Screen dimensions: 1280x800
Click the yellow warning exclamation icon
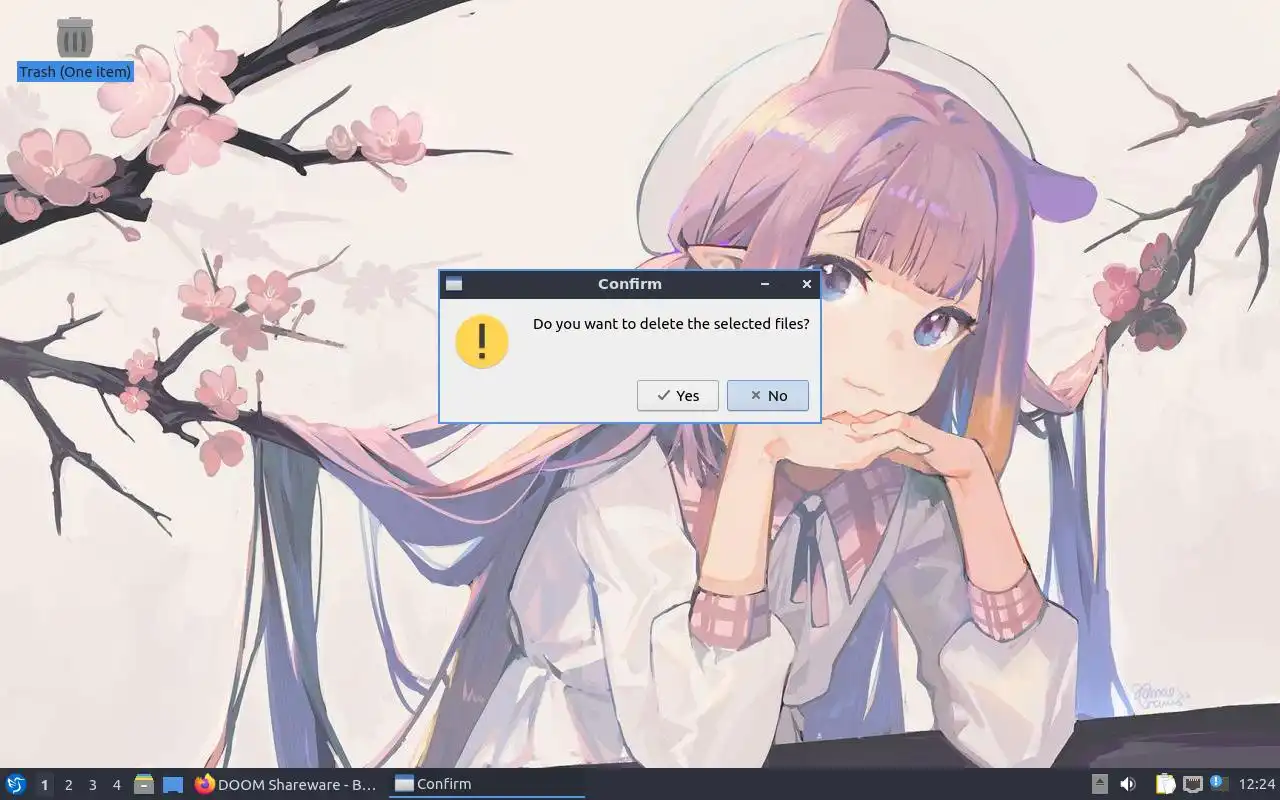pyautogui.click(x=482, y=341)
